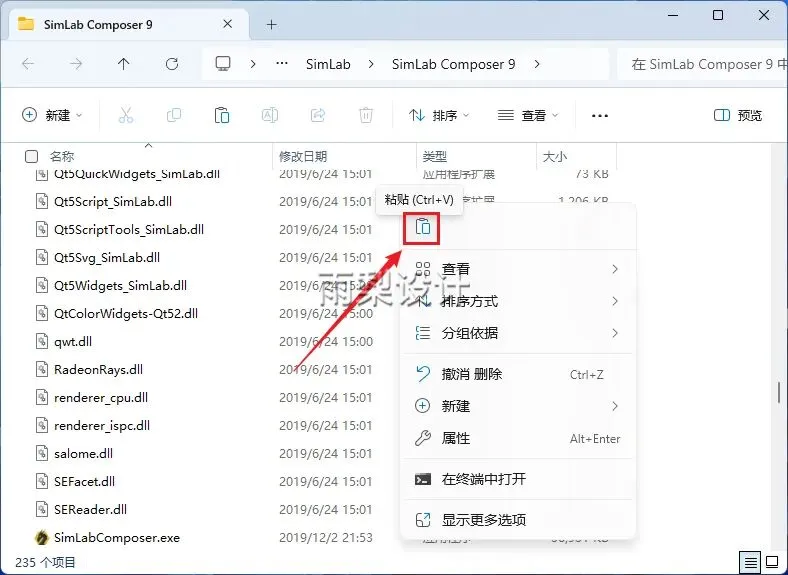Open the 排序 sort dropdown
This screenshot has height=575, width=788.
(x=439, y=115)
